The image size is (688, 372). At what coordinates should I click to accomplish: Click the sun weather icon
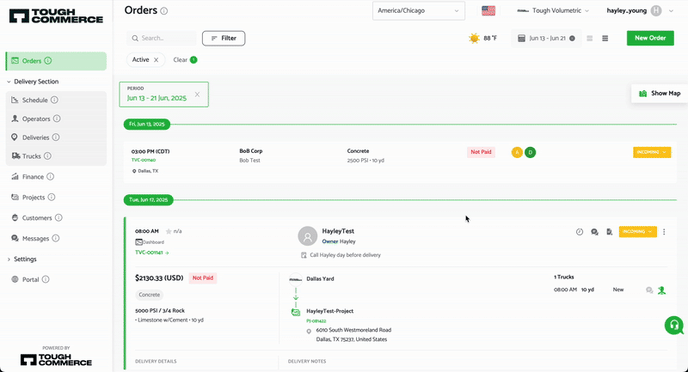(474, 38)
